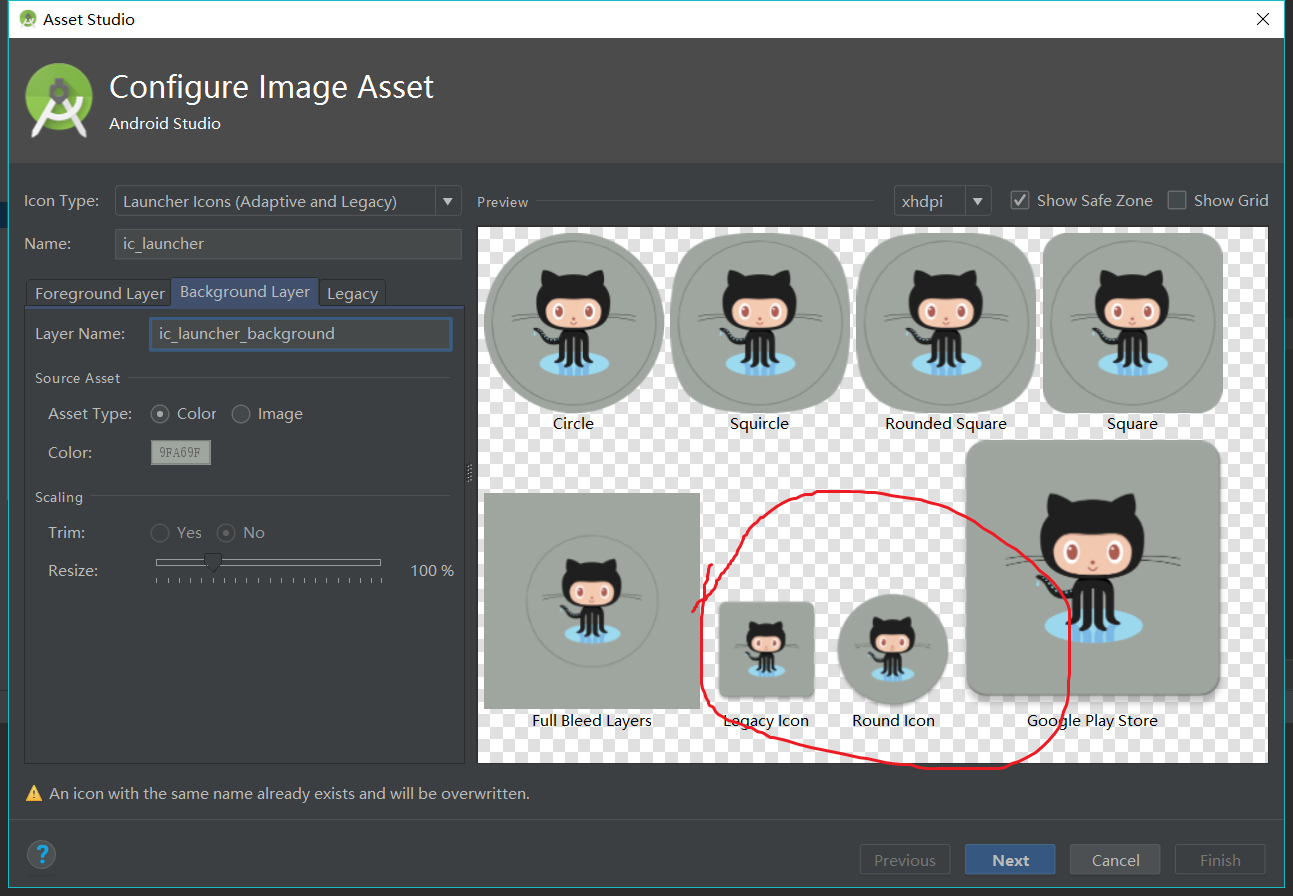Screen dimensions: 1293x896
Task: Close the Asset Studio dialog
Action: pyautogui.click(x=1263, y=19)
